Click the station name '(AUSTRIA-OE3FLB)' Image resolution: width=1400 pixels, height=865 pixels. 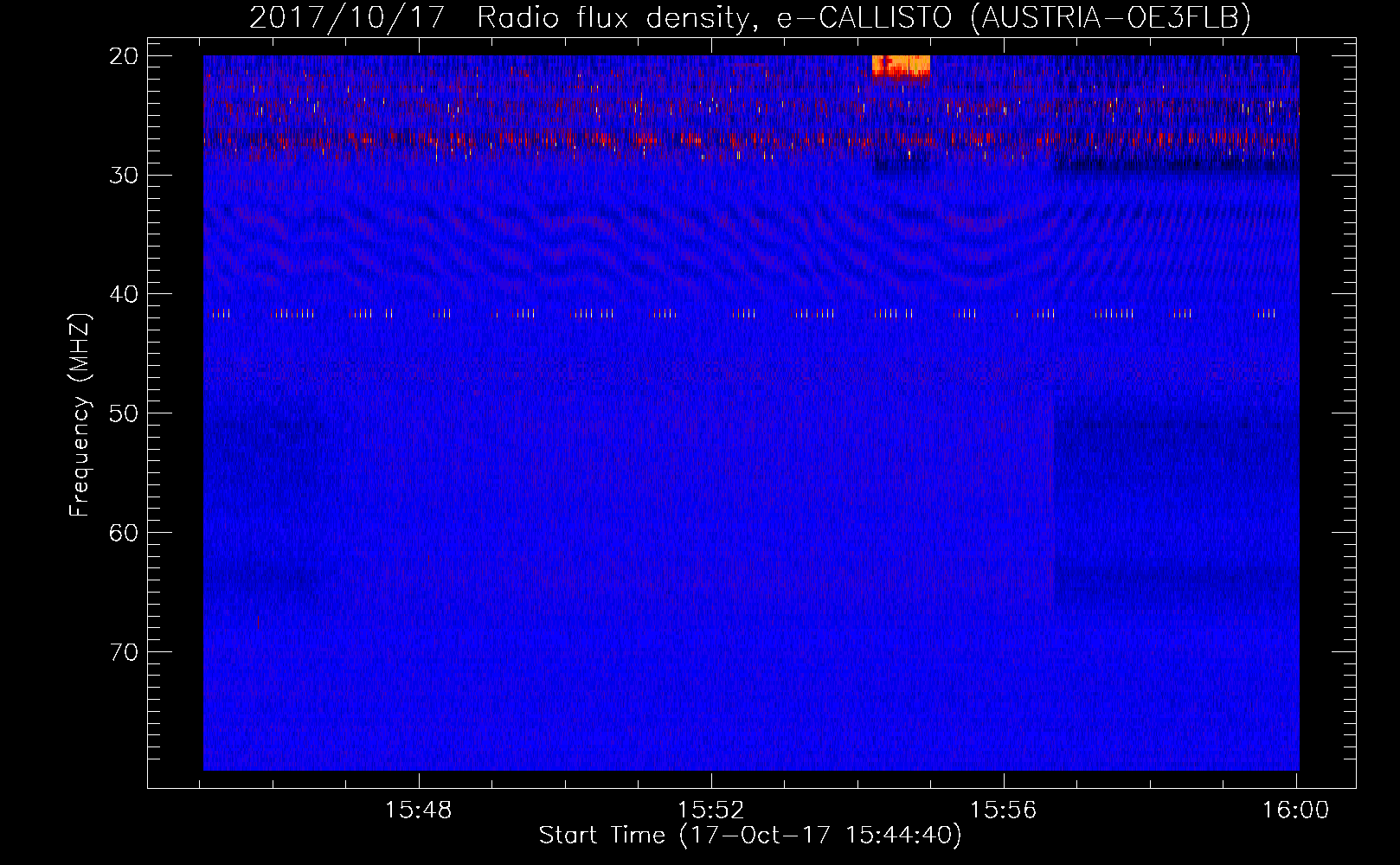[1110, 17]
